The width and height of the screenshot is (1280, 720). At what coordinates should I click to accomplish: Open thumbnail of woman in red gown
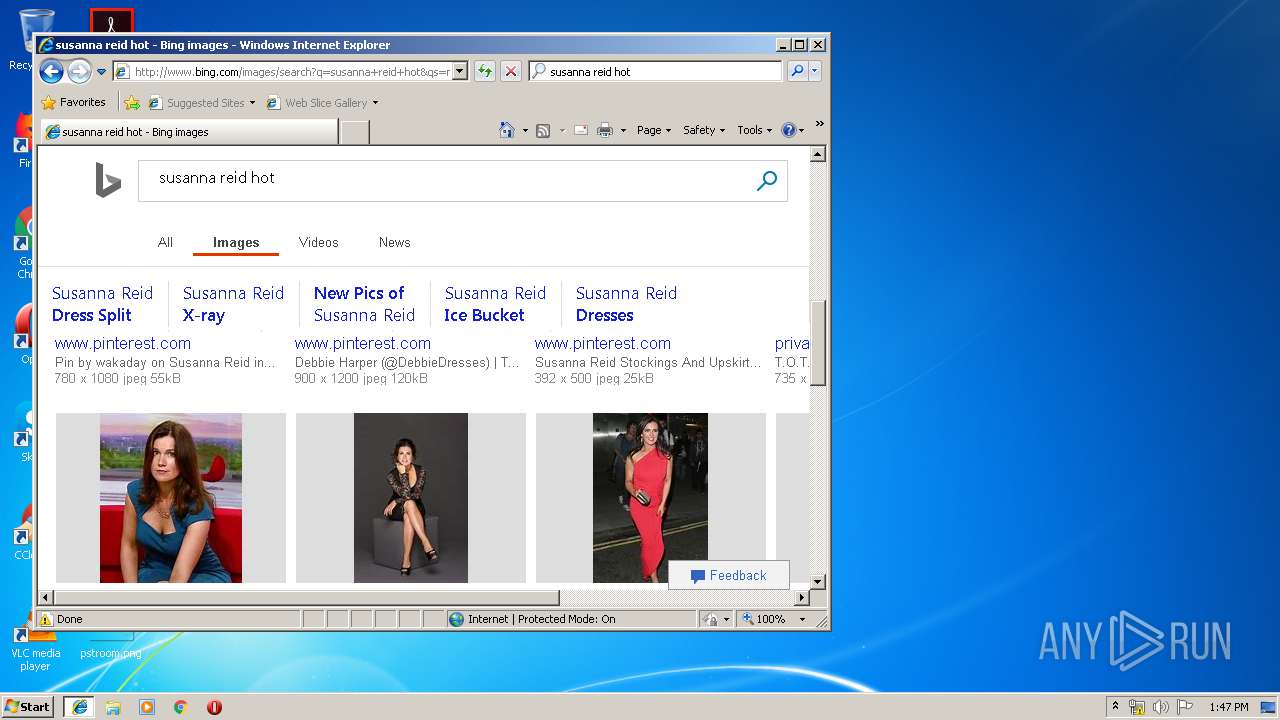[x=651, y=498]
